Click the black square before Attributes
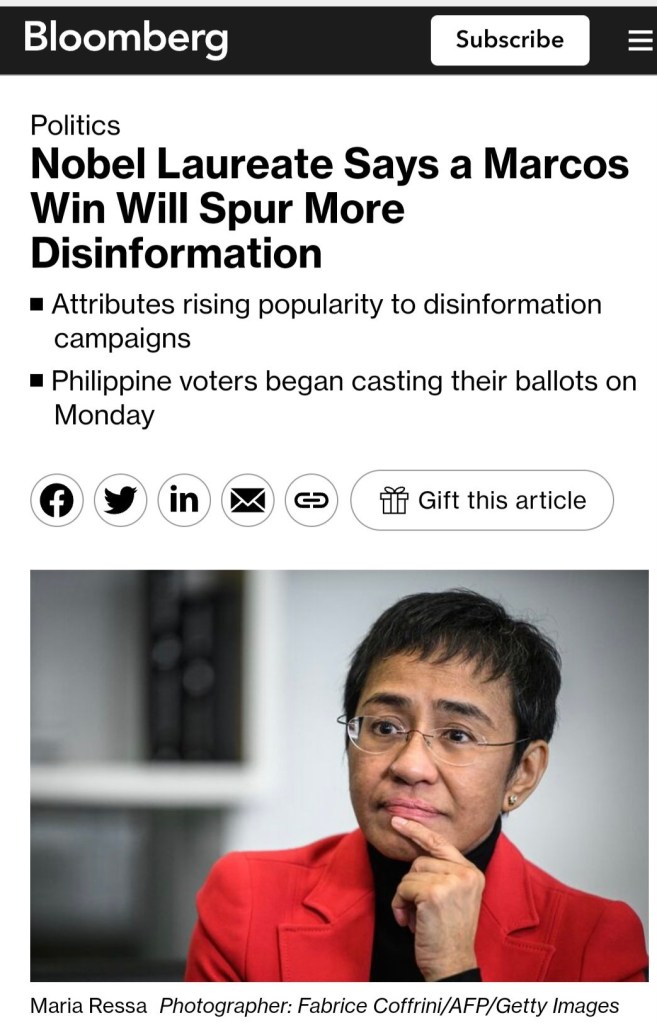Image resolution: width=657 pixels, height=1023 pixels. [x=37, y=304]
